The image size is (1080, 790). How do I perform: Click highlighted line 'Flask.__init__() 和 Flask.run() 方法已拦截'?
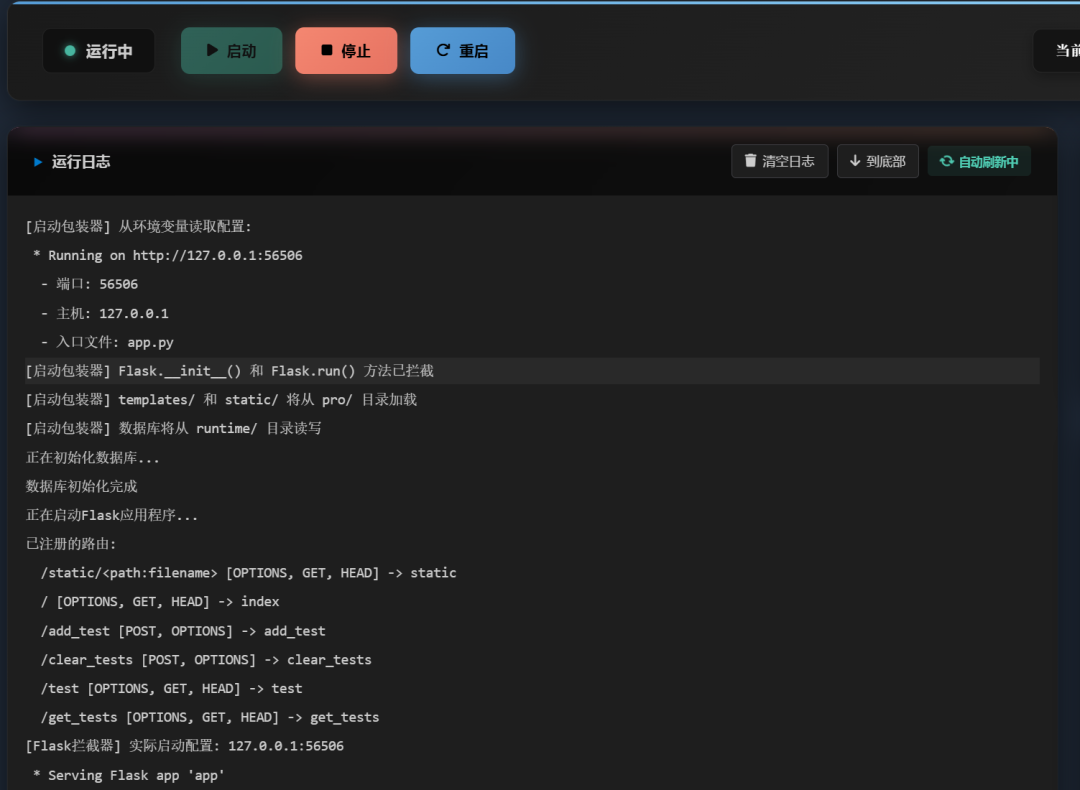[x=532, y=371]
